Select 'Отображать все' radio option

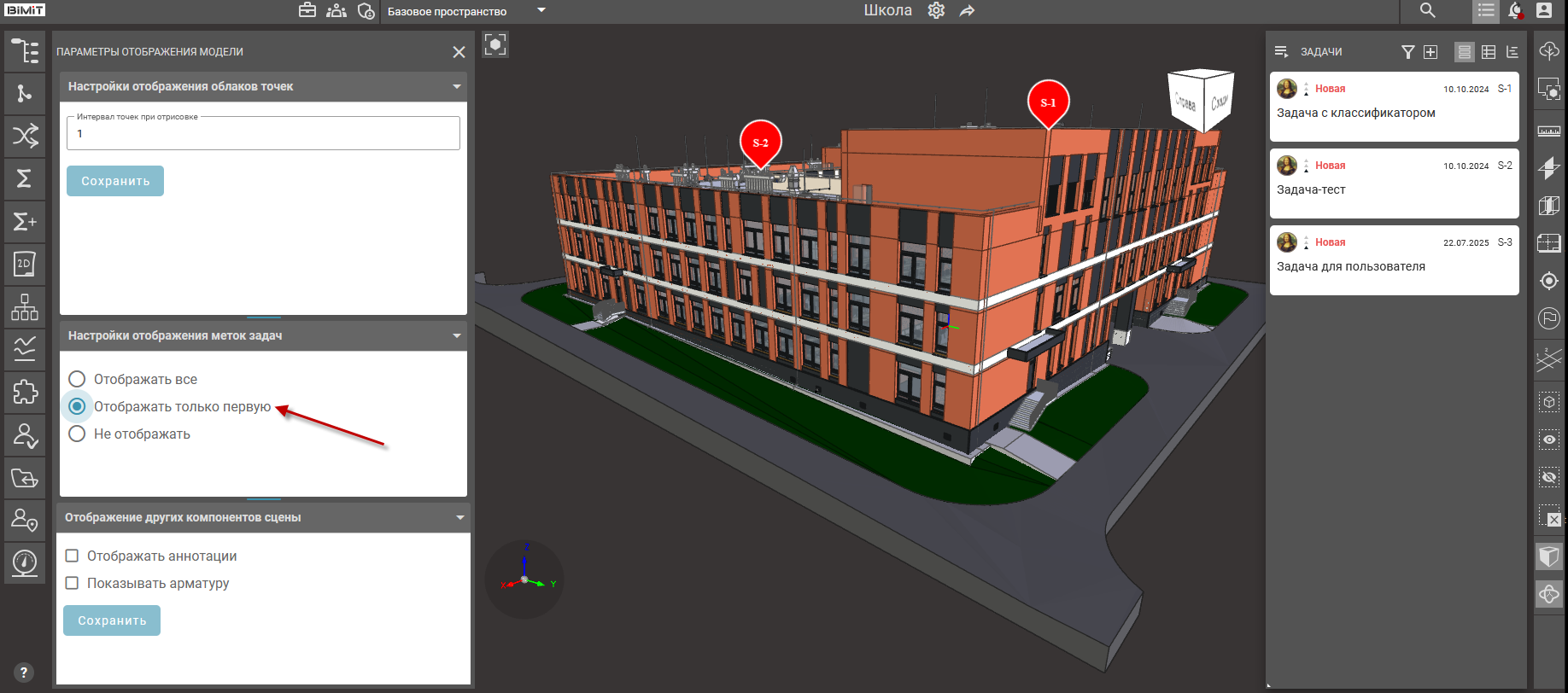coord(77,379)
